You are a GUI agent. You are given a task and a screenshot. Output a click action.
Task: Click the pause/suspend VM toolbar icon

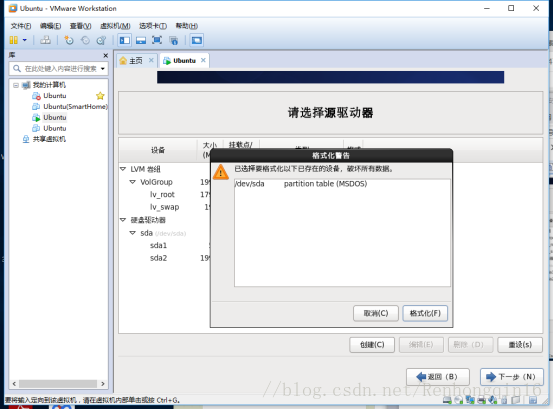point(13,40)
